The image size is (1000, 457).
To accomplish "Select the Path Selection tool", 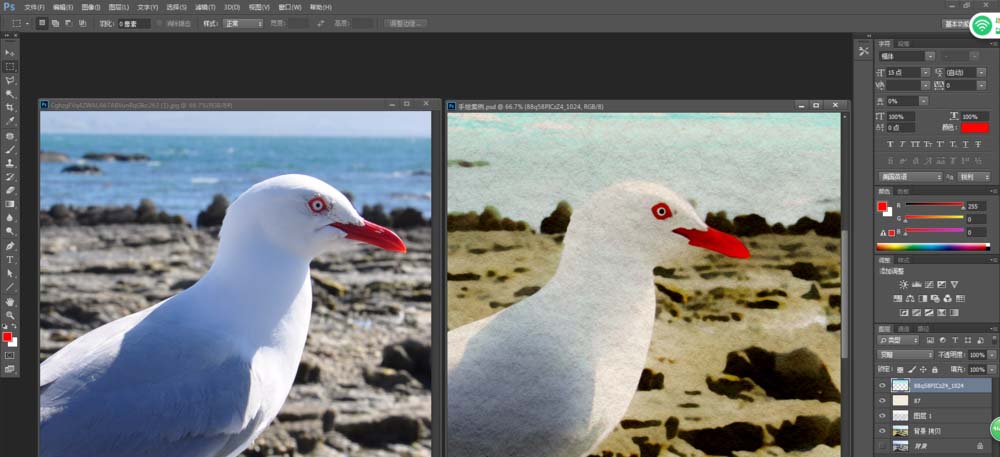I will point(10,273).
